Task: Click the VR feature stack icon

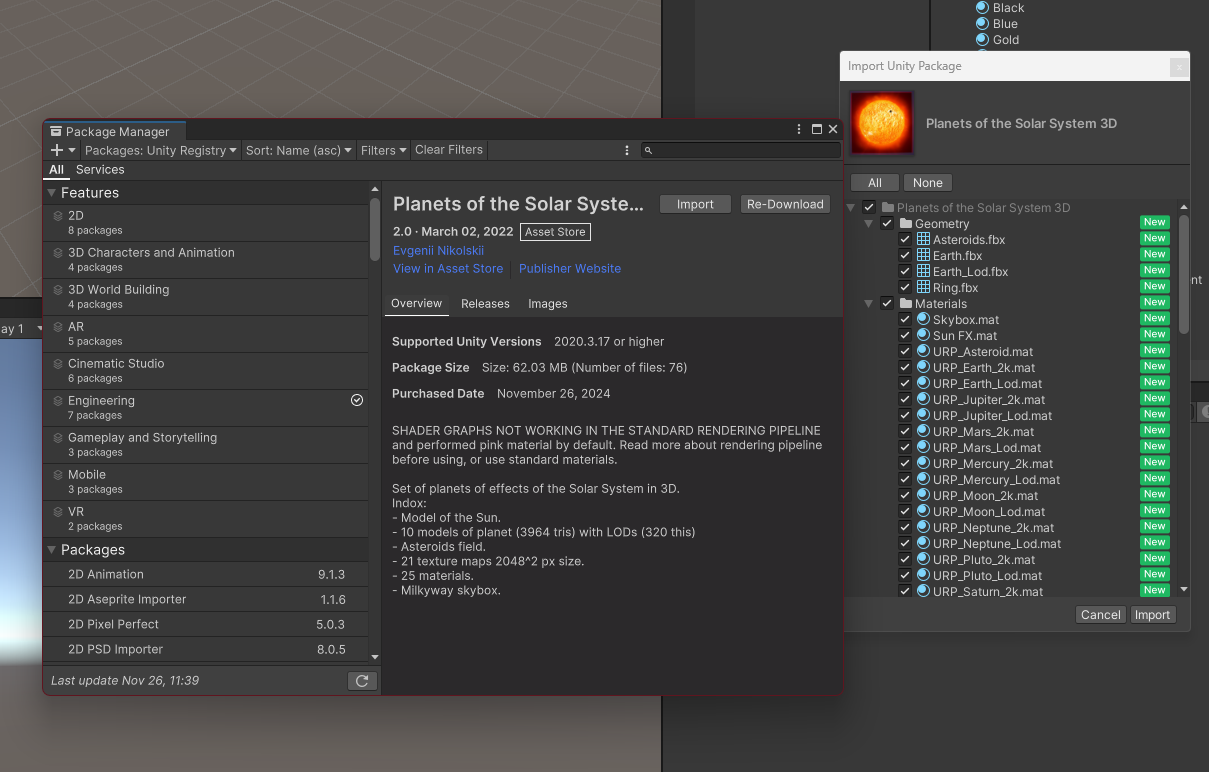Action: coord(58,512)
